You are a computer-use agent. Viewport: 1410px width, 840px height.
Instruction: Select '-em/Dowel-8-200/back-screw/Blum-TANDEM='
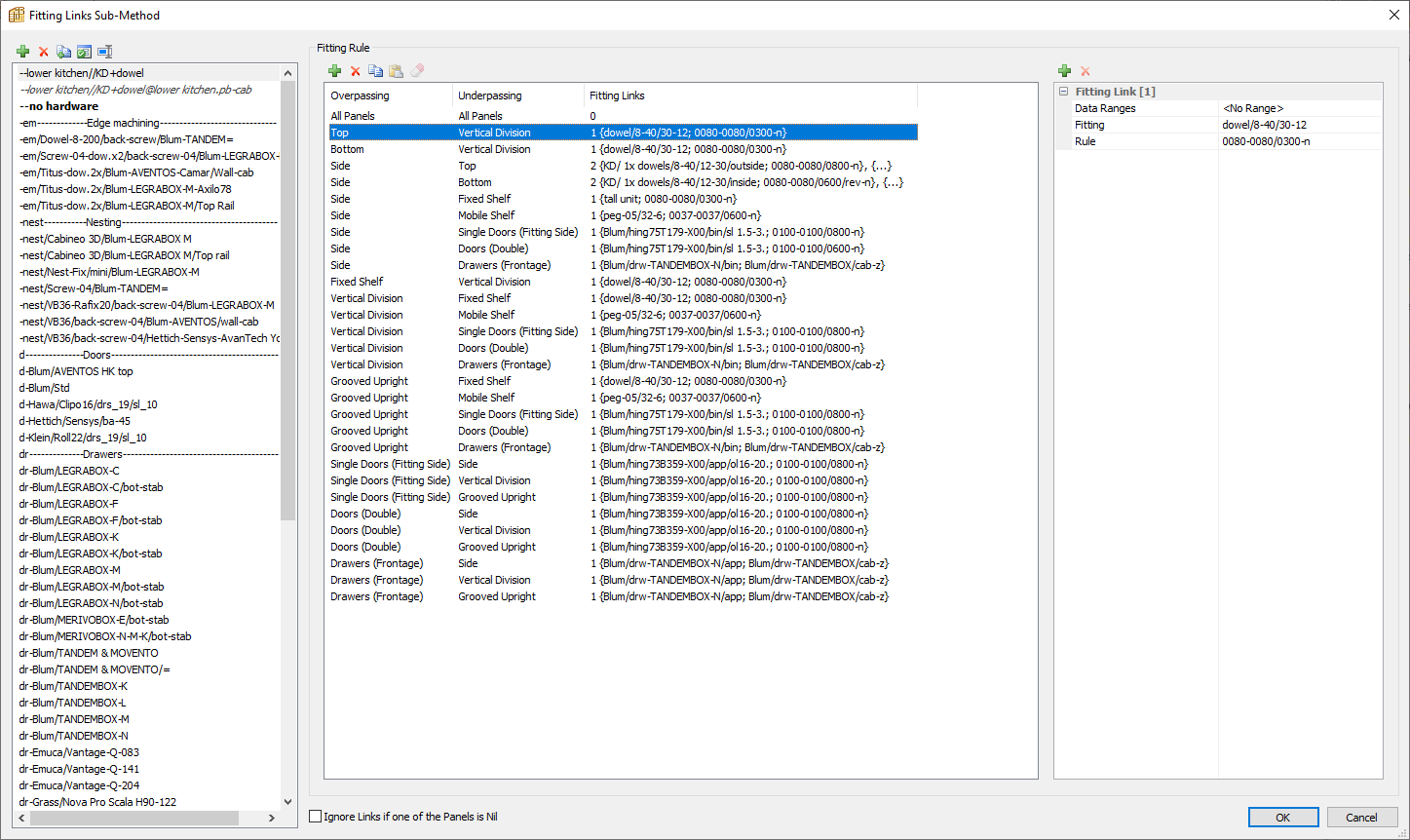tap(148, 139)
